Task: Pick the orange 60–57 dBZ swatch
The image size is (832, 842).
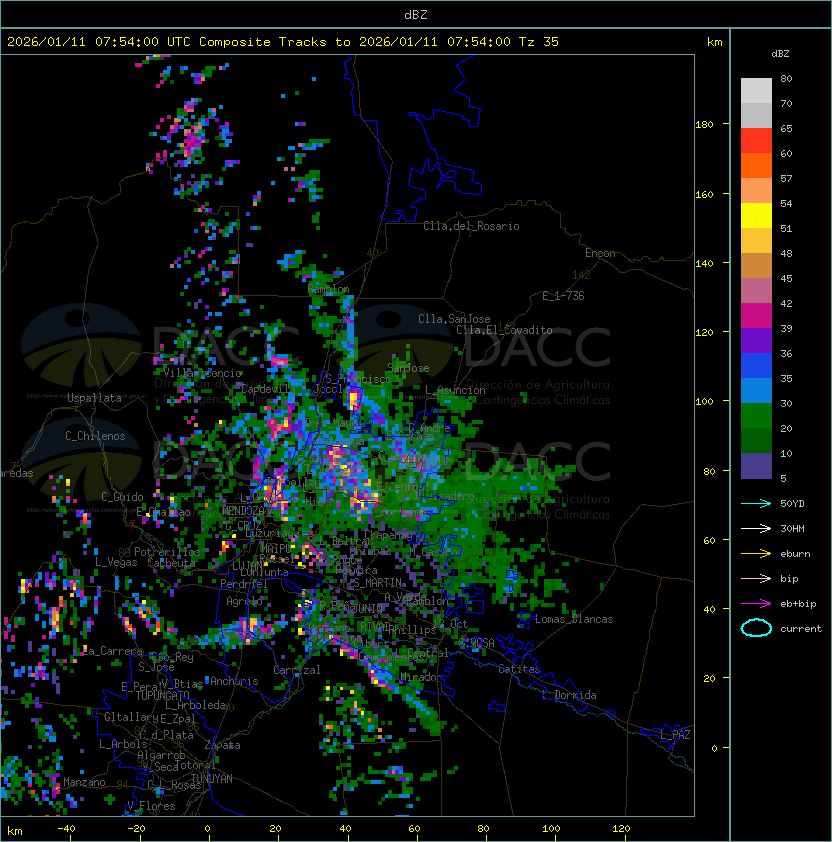Action: 756,166
